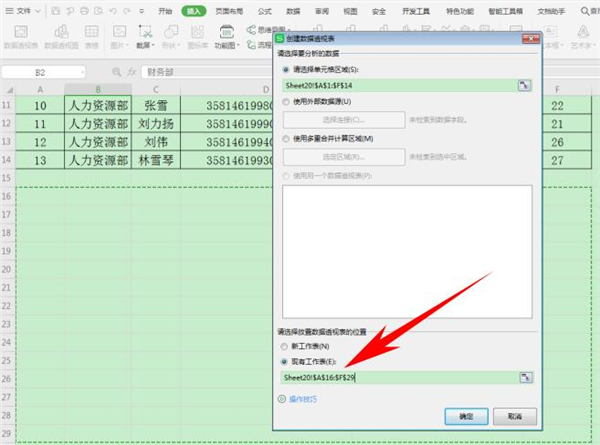
Task: Click range picker icon beside Sheet20!$A$16:$F$29
Action: click(x=523, y=377)
